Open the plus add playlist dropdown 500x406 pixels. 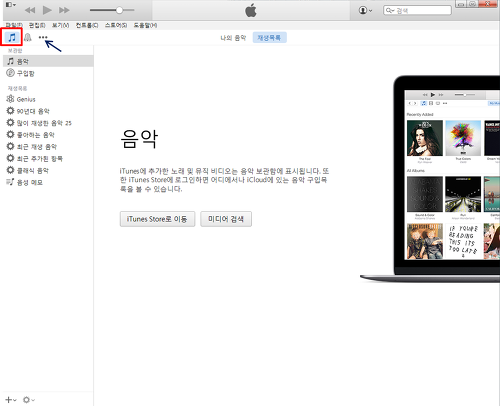click(11, 399)
